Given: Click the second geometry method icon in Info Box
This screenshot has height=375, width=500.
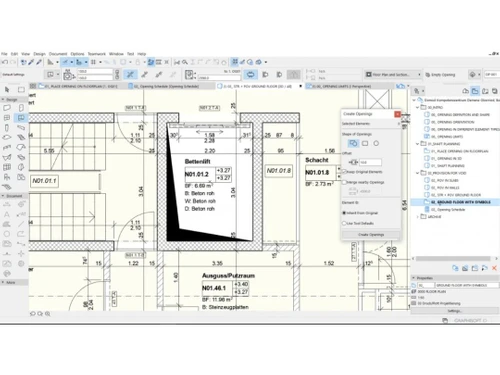Looking at the screenshot, I should click(145, 75).
